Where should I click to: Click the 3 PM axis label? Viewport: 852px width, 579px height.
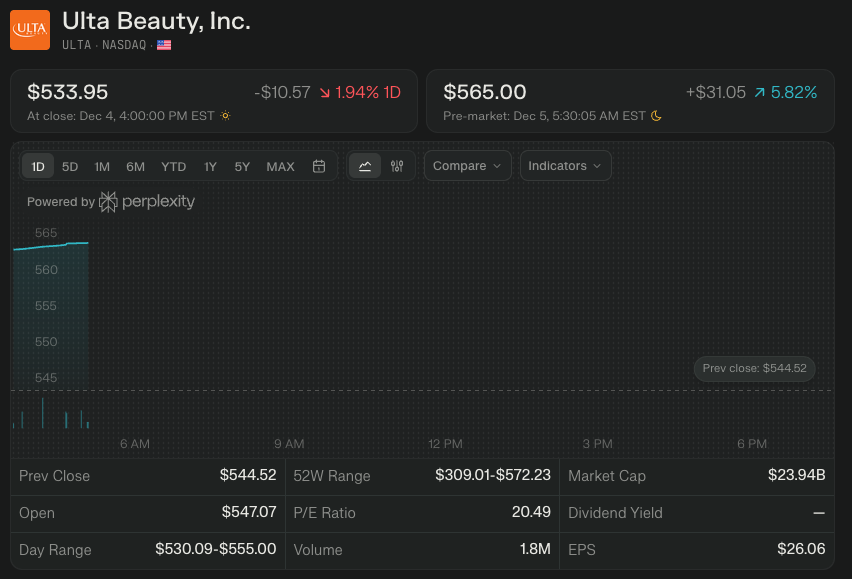coord(598,444)
